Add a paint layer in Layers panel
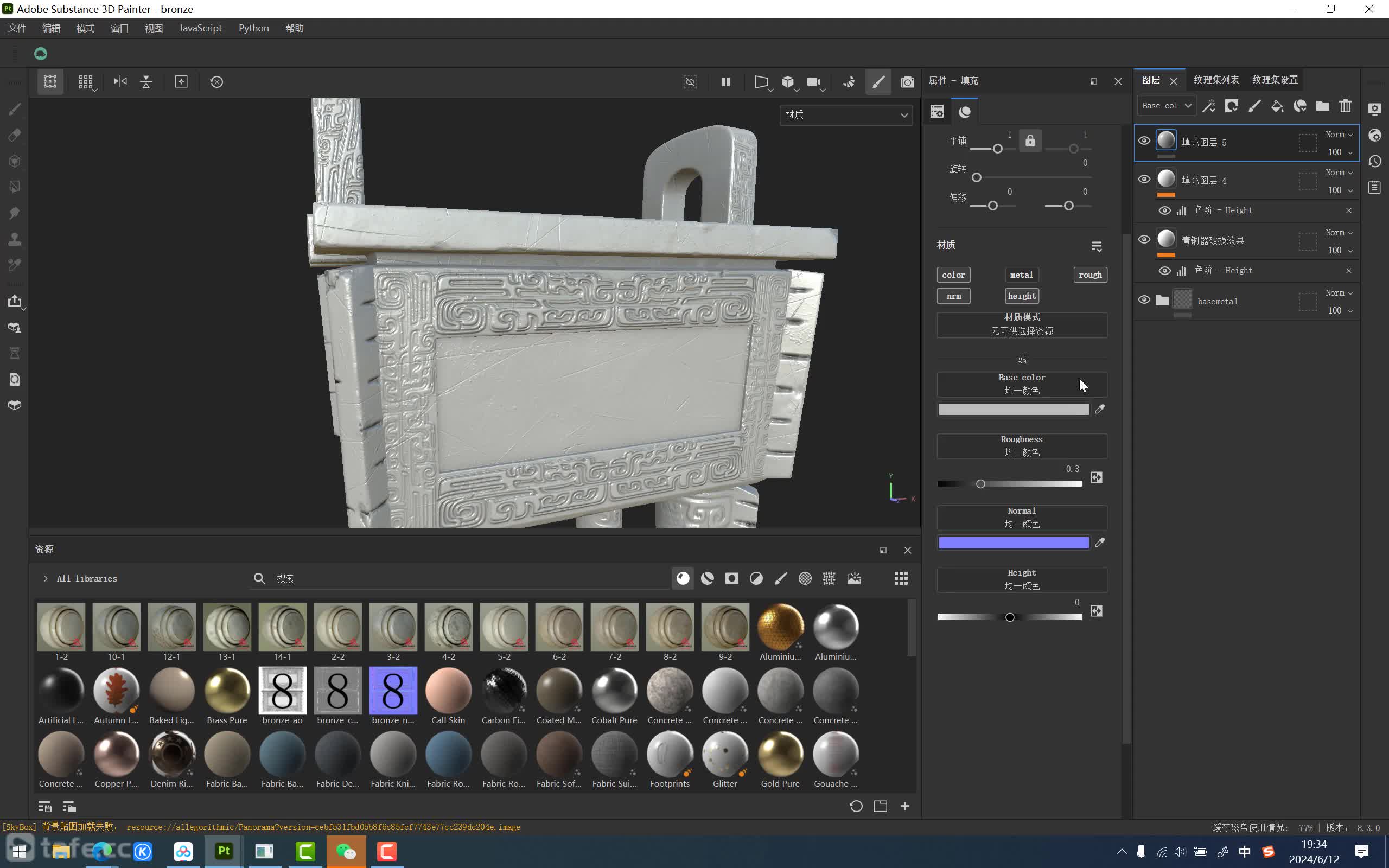1389x868 pixels. pyautogui.click(x=1254, y=106)
